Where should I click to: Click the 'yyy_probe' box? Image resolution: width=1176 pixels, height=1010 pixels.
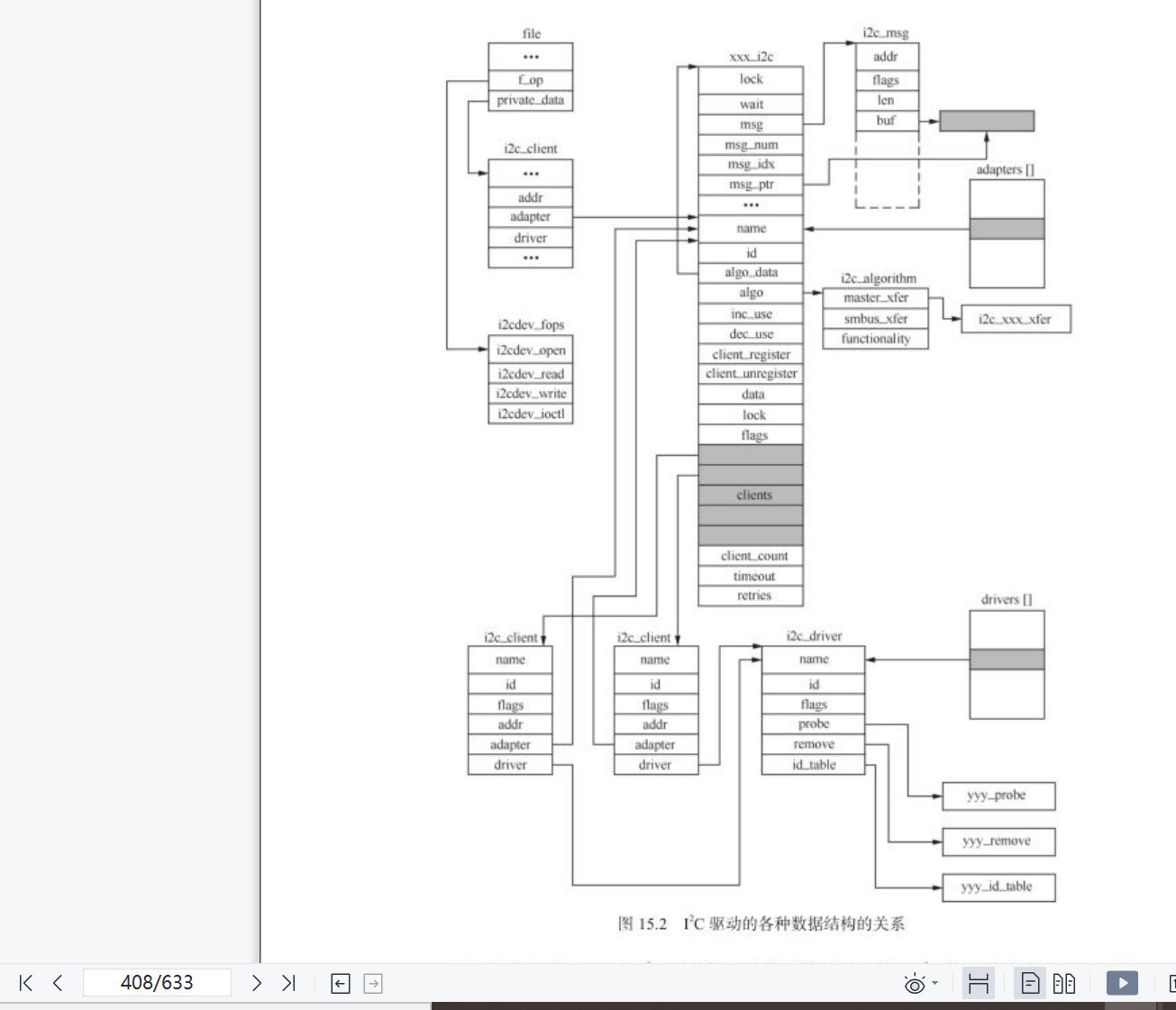(998, 796)
